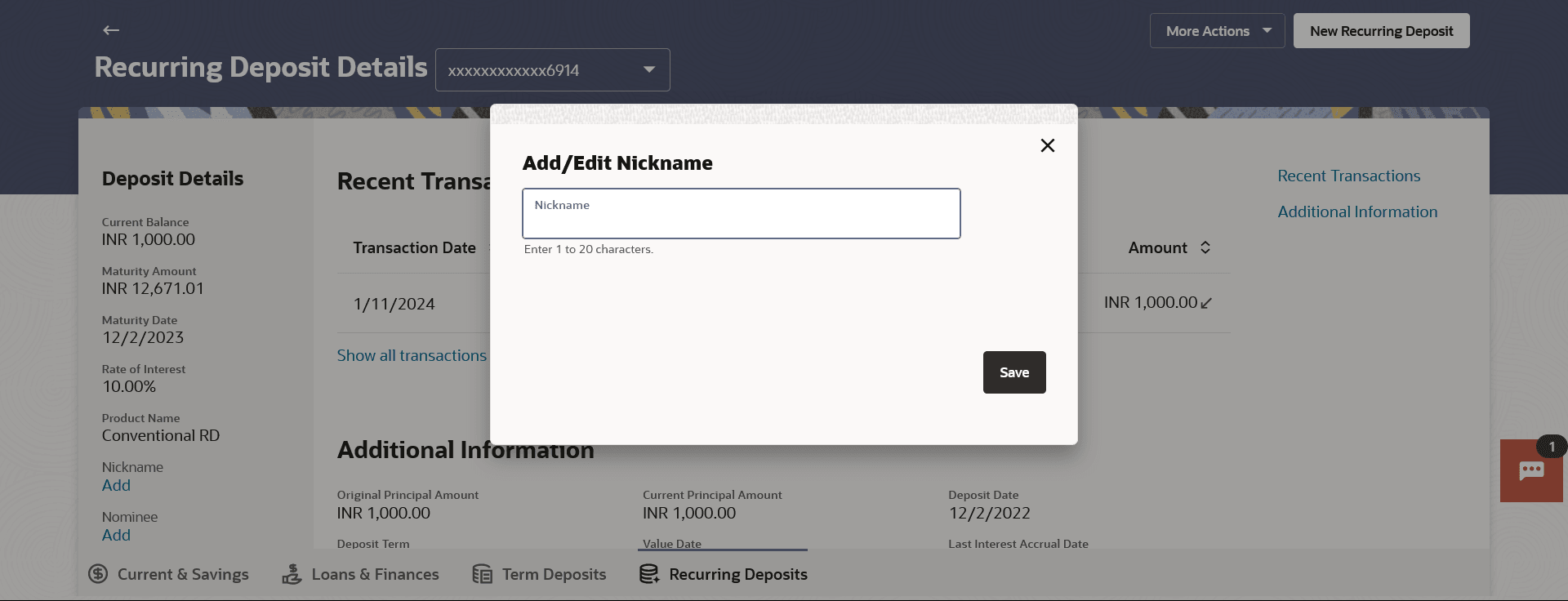Click the Amount column header label

click(x=1158, y=247)
